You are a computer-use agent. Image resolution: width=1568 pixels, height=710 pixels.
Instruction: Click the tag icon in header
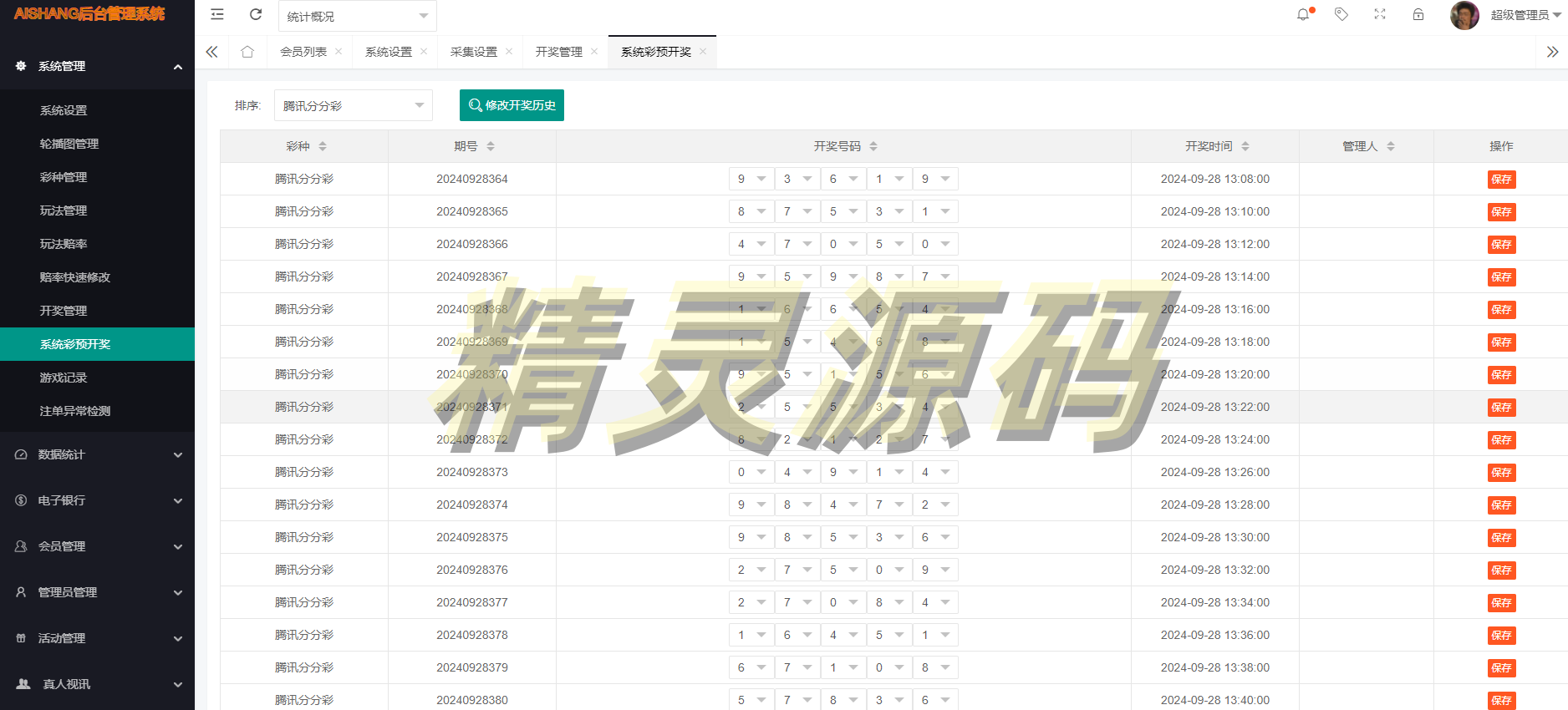tap(1341, 14)
